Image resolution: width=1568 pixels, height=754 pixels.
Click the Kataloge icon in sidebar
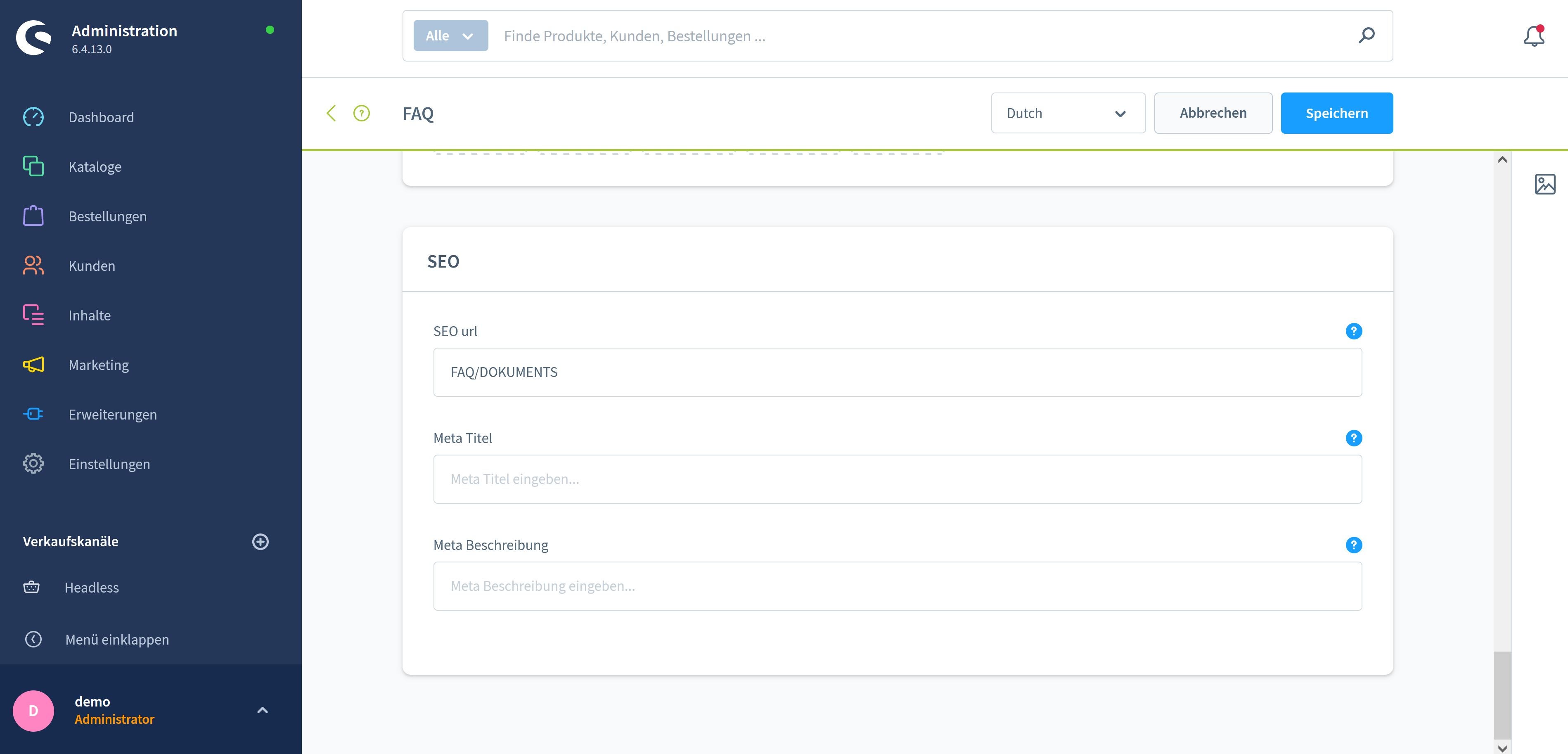coord(33,166)
